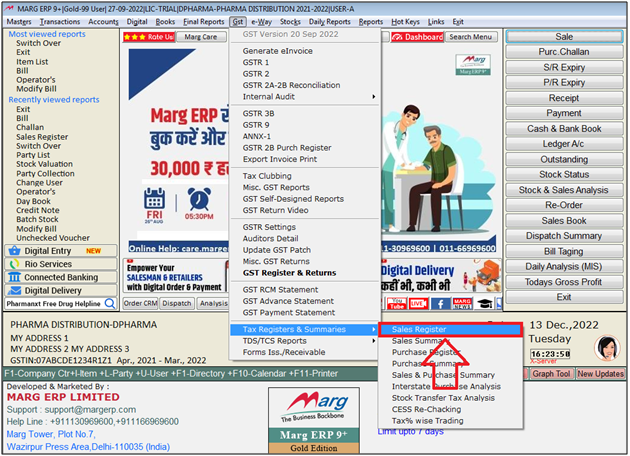The height and width of the screenshot is (456, 630).
Task: Open the Order CRM button
Action: tap(140, 303)
